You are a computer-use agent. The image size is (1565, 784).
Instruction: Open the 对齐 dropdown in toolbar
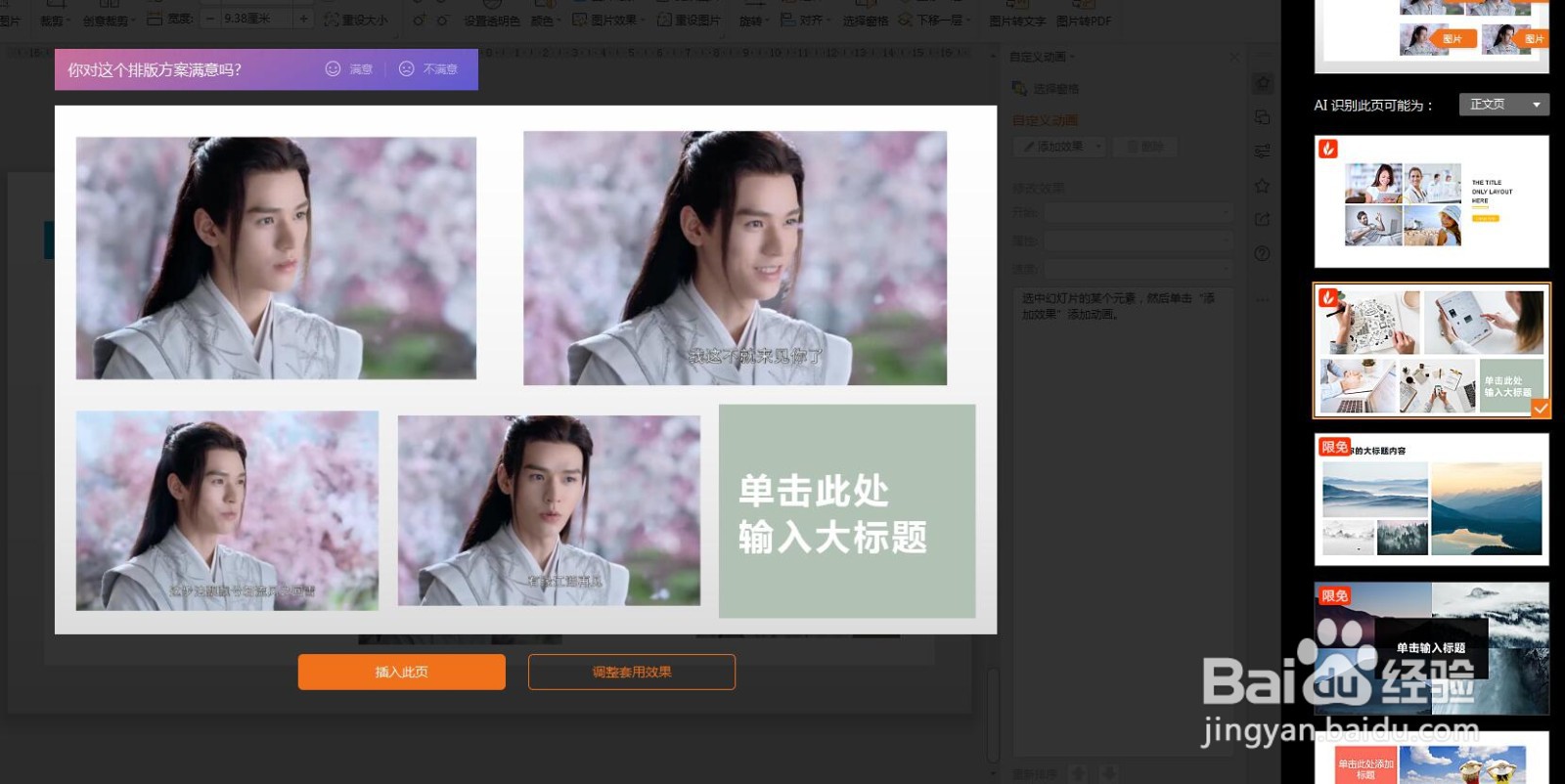(806, 20)
